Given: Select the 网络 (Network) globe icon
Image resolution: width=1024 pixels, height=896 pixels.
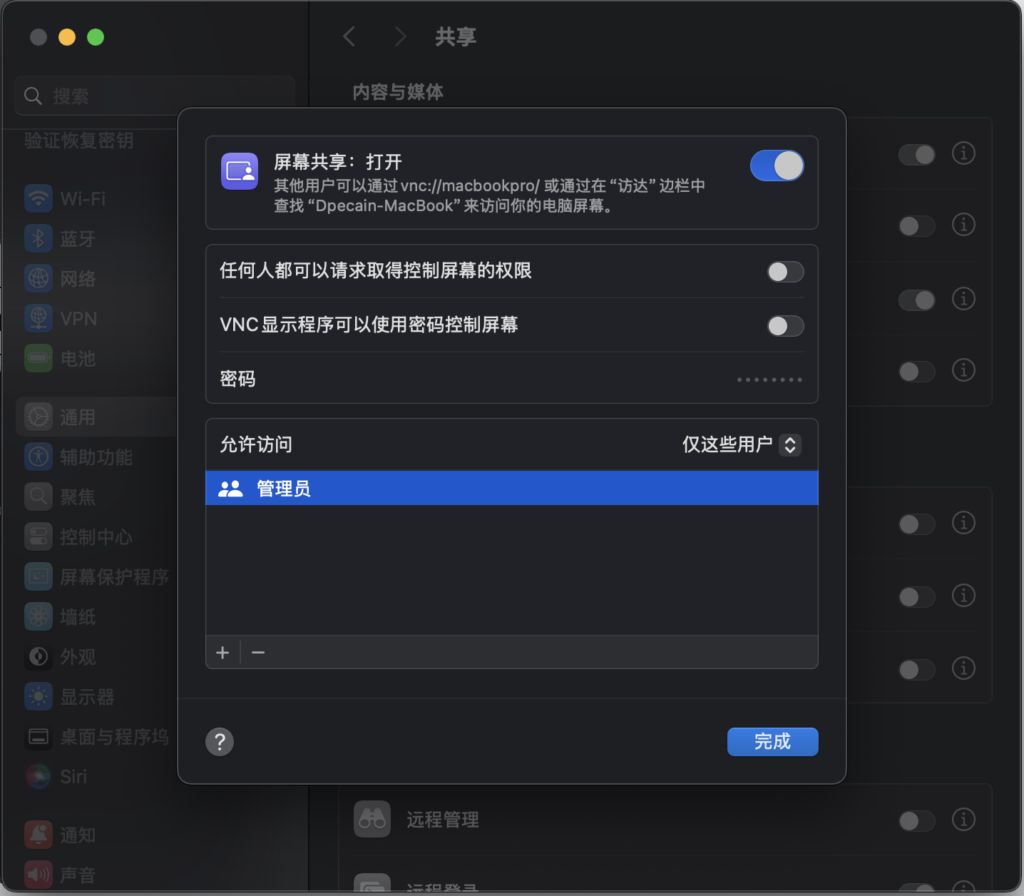Looking at the screenshot, I should (x=39, y=278).
